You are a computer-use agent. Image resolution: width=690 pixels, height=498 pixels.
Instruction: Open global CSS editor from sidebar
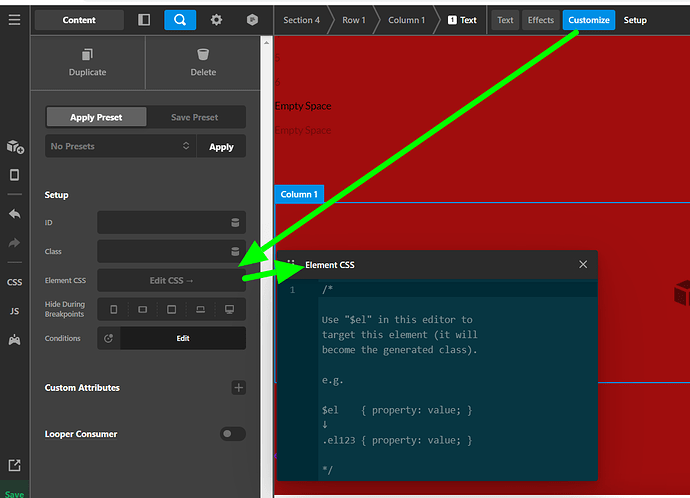[x=14, y=282]
